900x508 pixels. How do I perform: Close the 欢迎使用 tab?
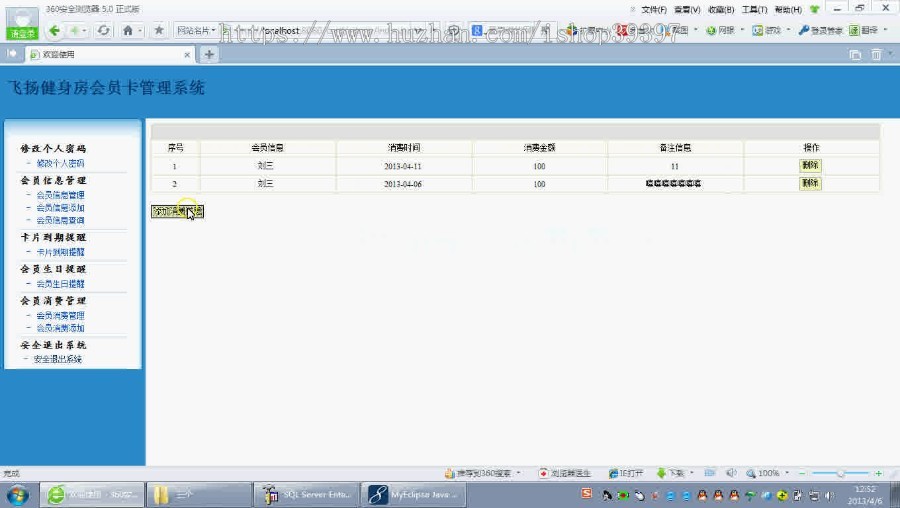pos(187,55)
